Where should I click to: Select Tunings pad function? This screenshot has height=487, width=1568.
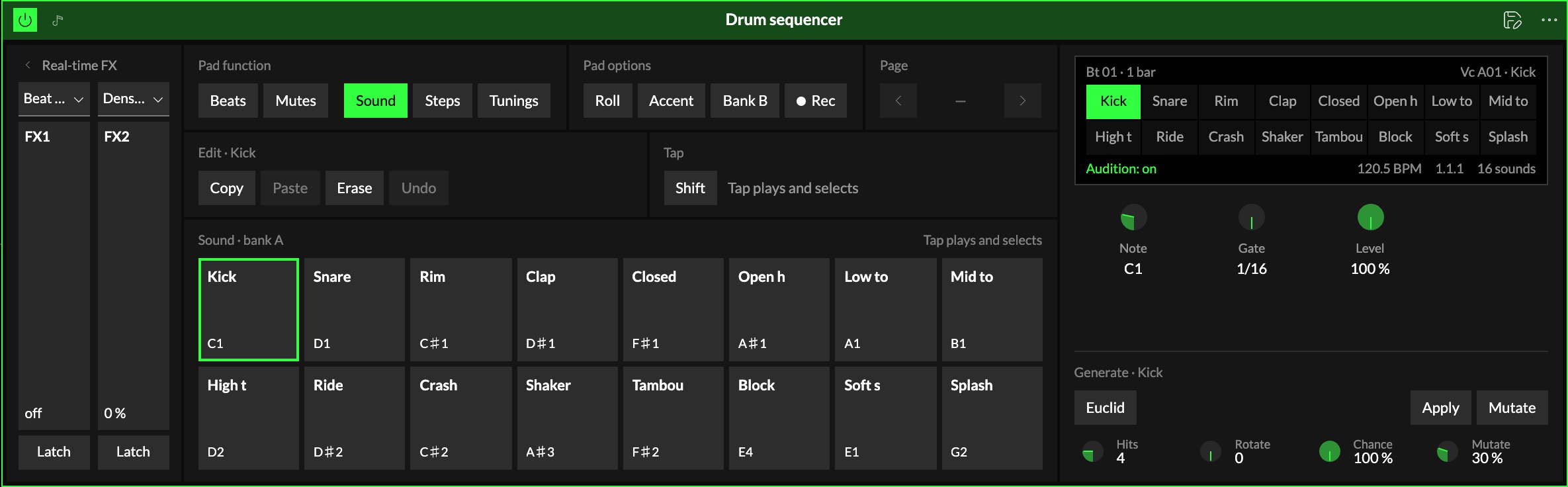pyautogui.click(x=513, y=101)
